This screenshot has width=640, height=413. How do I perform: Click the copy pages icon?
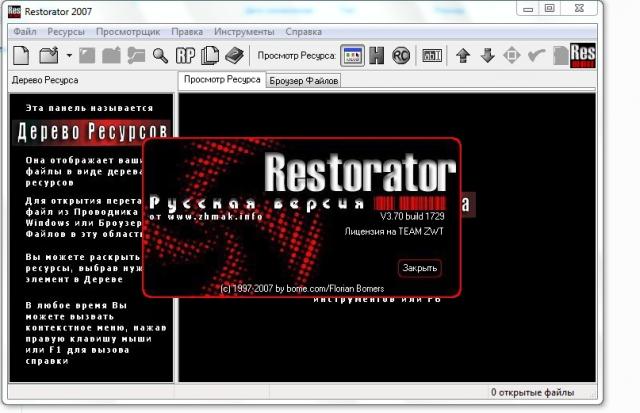point(210,56)
